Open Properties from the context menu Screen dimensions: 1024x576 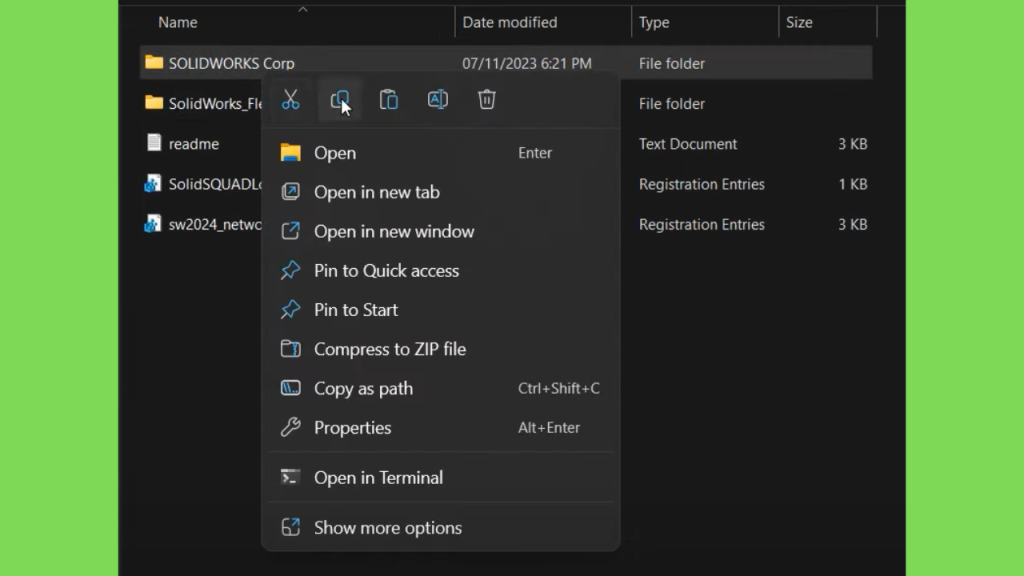point(441,427)
